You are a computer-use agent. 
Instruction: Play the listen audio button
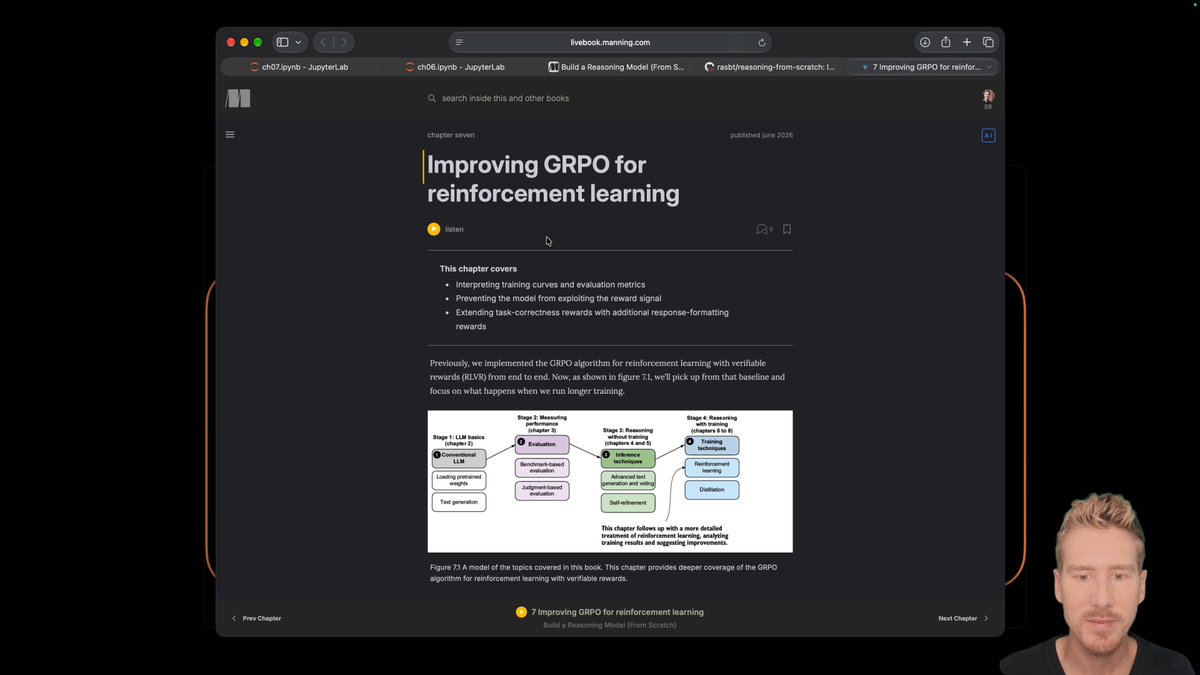coord(434,229)
